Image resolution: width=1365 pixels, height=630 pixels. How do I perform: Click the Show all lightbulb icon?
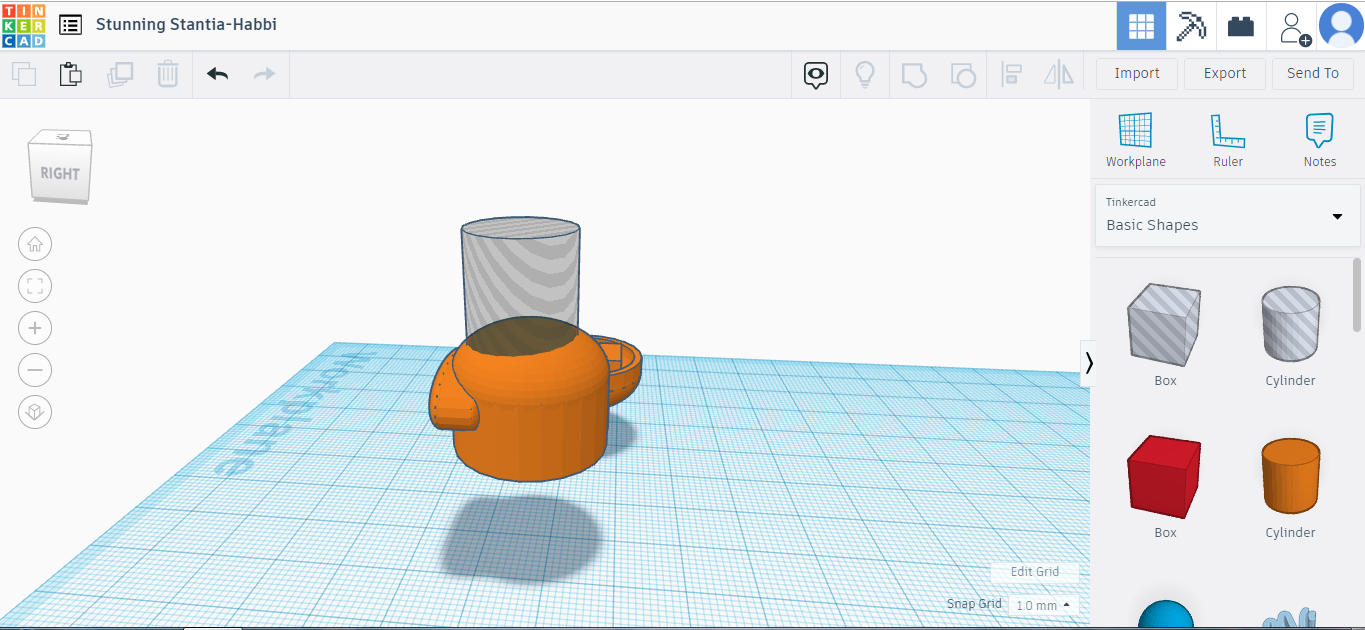point(864,74)
